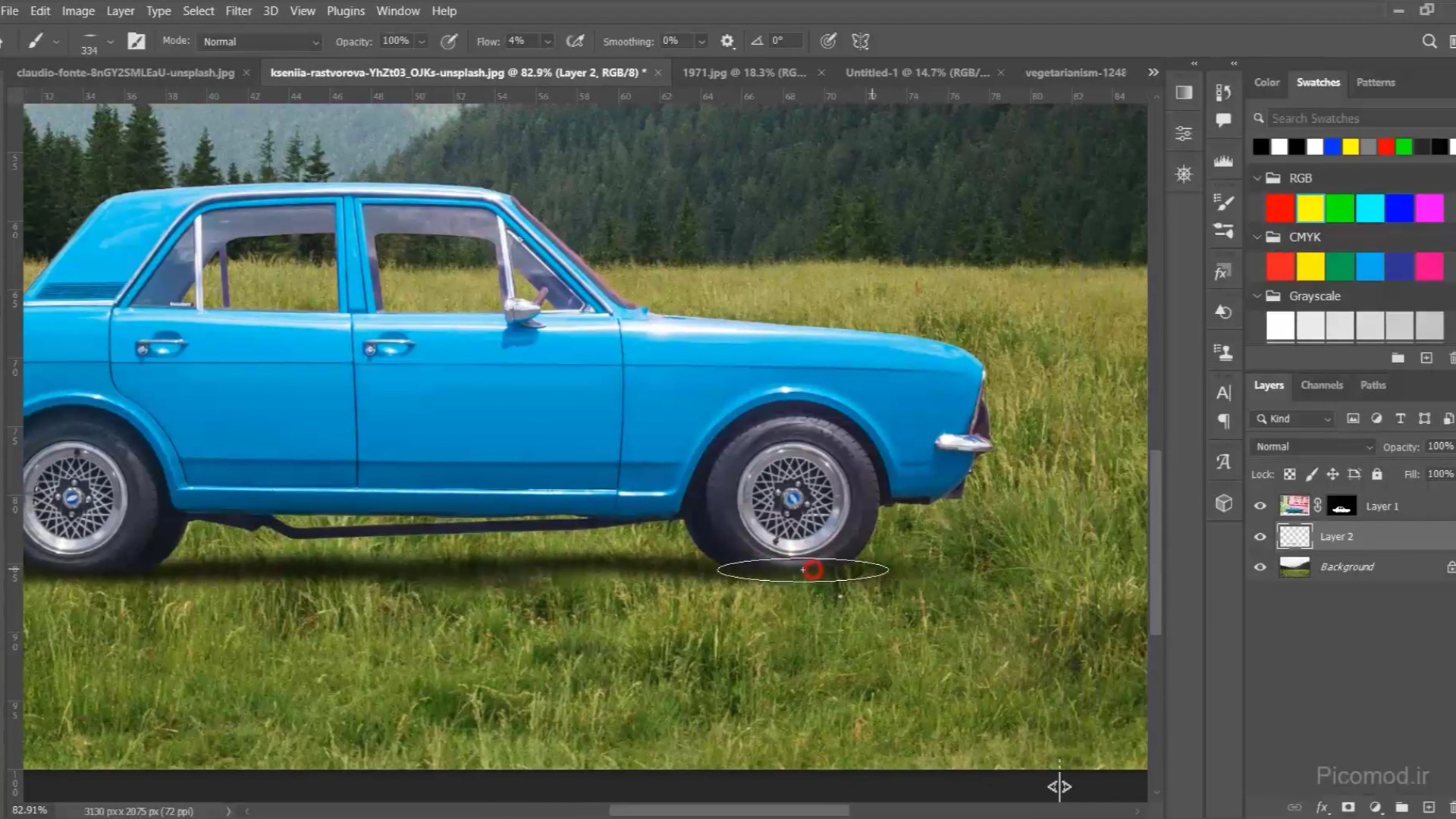
Task: Open the Character panel icon
Action: pyautogui.click(x=1223, y=393)
